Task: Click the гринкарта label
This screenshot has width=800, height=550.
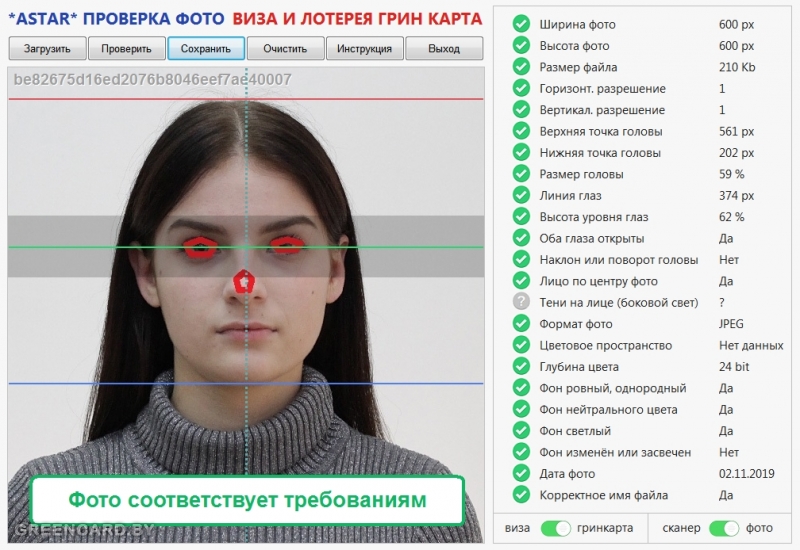Action: [x=605, y=528]
